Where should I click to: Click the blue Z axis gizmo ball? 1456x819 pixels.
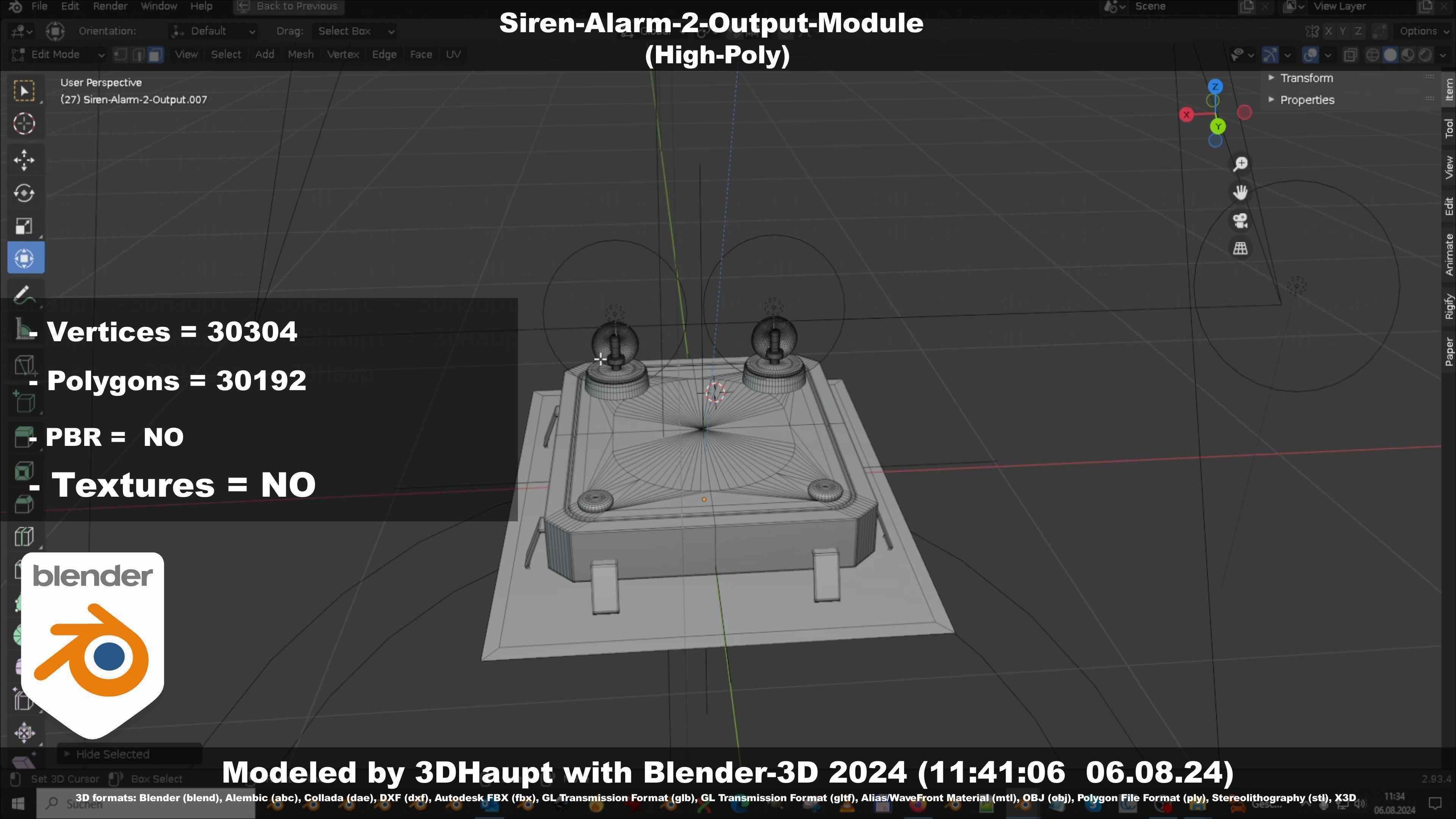click(x=1215, y=86)
